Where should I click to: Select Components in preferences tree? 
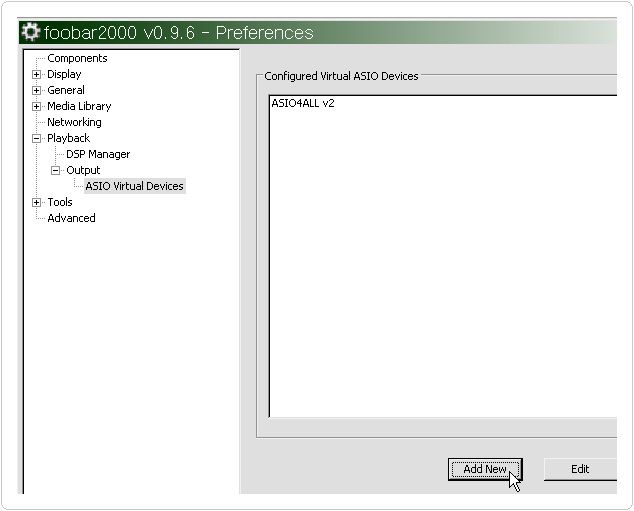[x=77, y=58]
